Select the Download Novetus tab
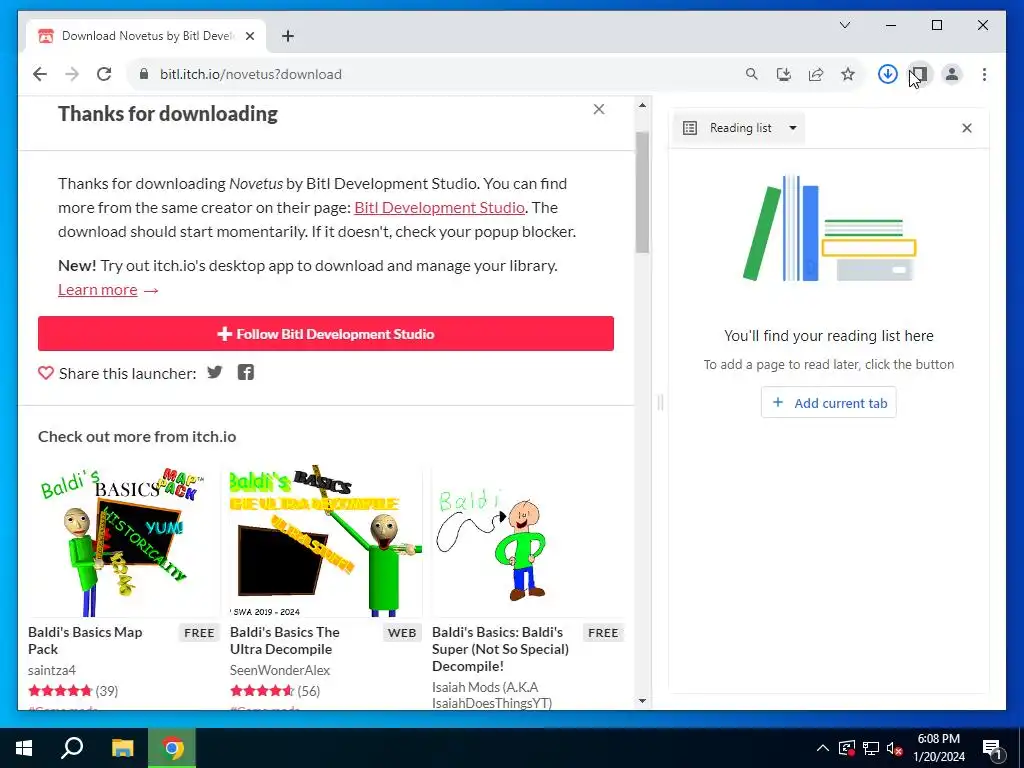The image size is (1024, 768). pyautogui.click(x=146, y=36)
